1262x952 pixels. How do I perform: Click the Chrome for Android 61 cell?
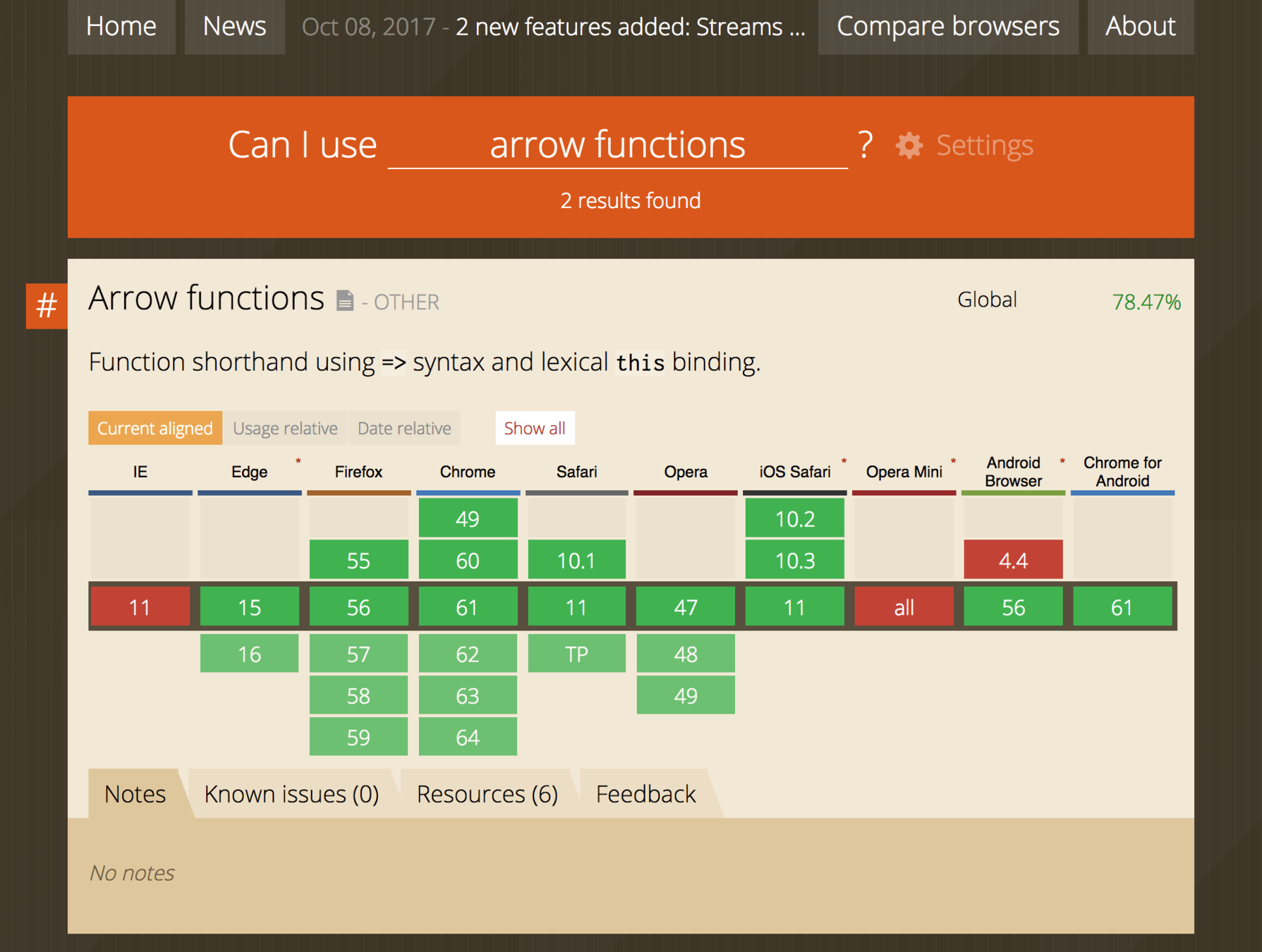coord(1122,607)
